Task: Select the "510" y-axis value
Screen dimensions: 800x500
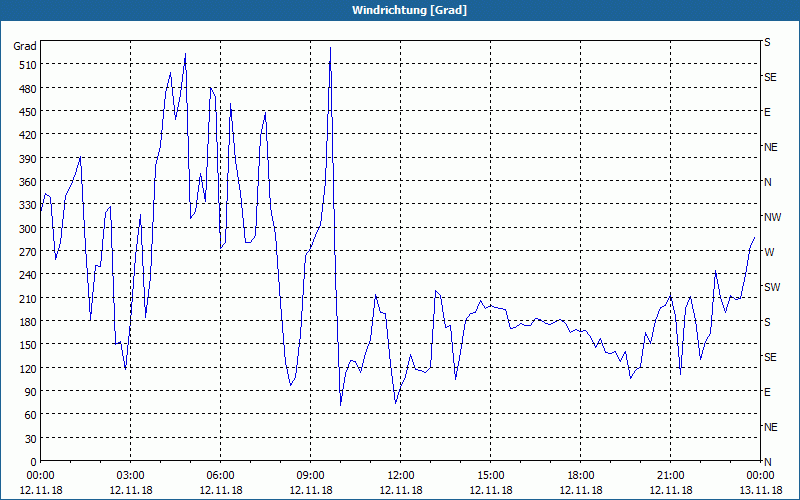Action: pyautogui.click(x=28, y=65)
